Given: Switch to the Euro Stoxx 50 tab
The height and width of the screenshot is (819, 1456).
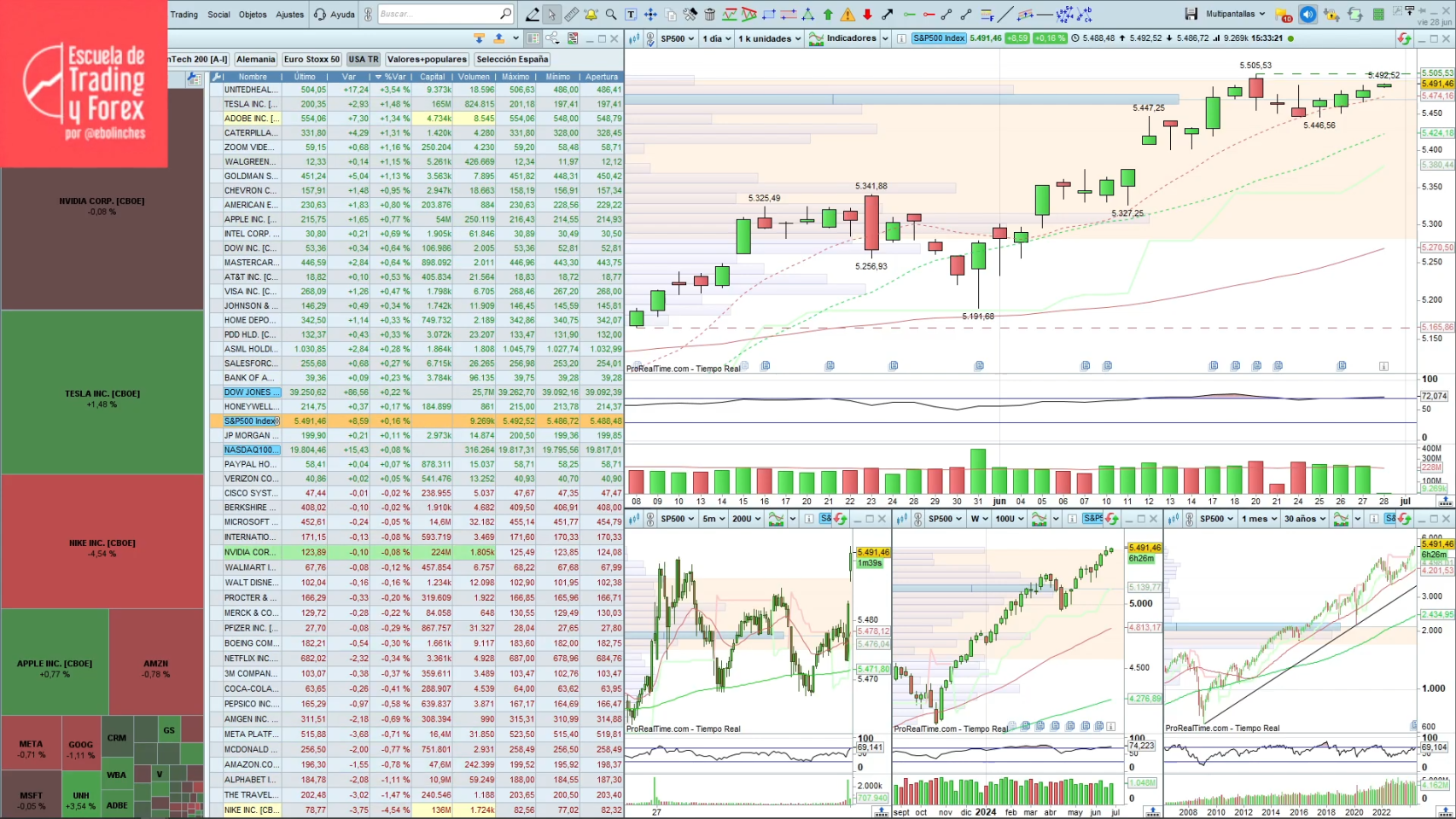Looking at the screenshot, I should pyautogui.click(x=311, y=59).
